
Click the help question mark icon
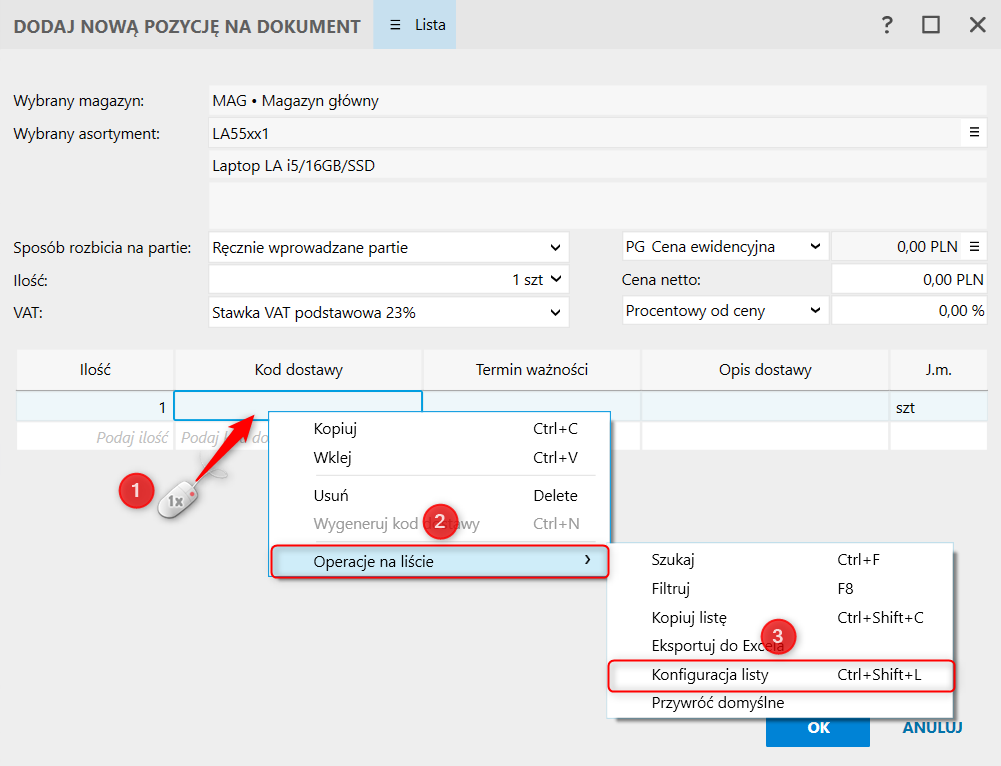886,26
